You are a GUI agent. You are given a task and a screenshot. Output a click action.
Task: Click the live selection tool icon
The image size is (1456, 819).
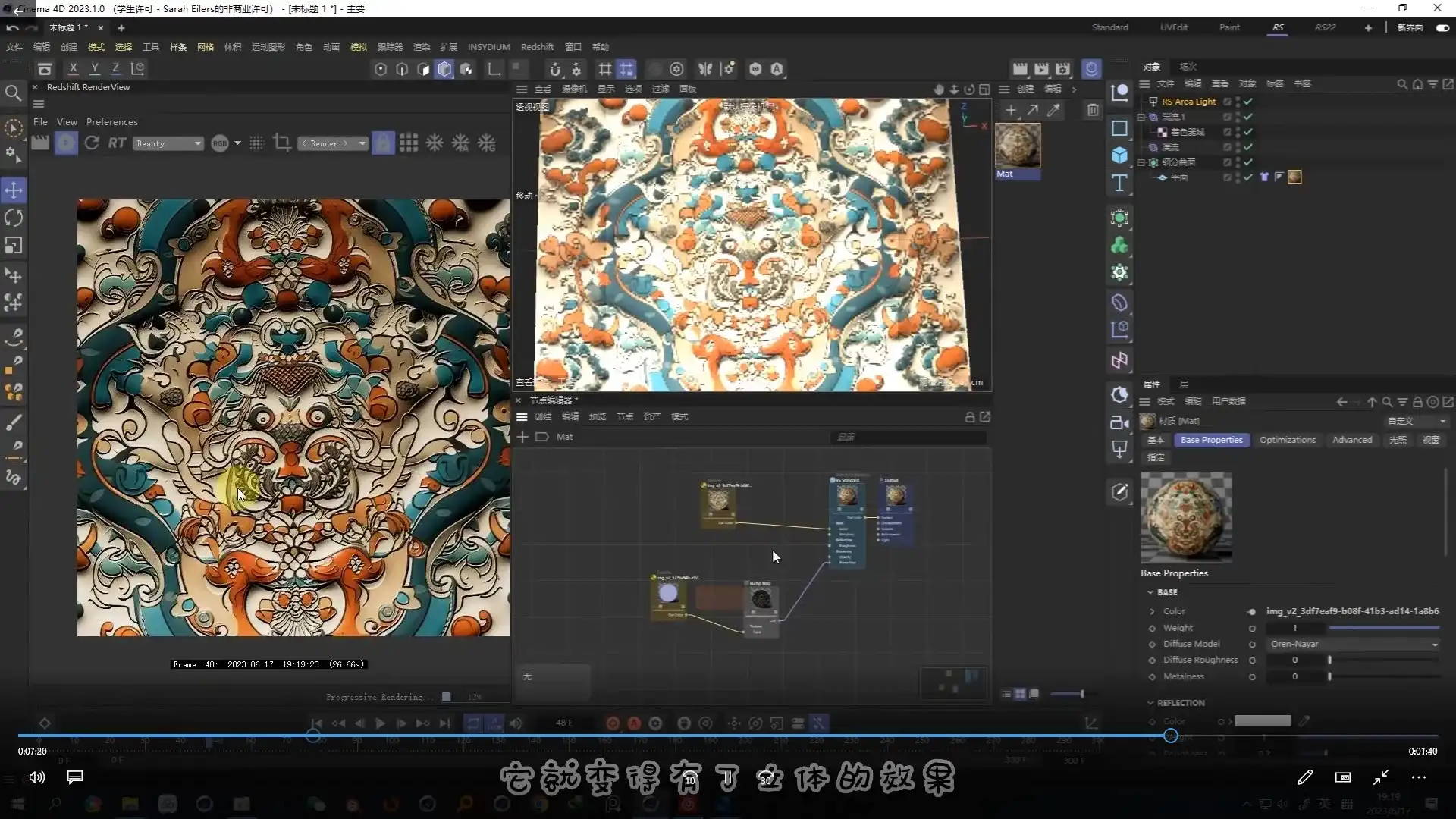point(14,129)
